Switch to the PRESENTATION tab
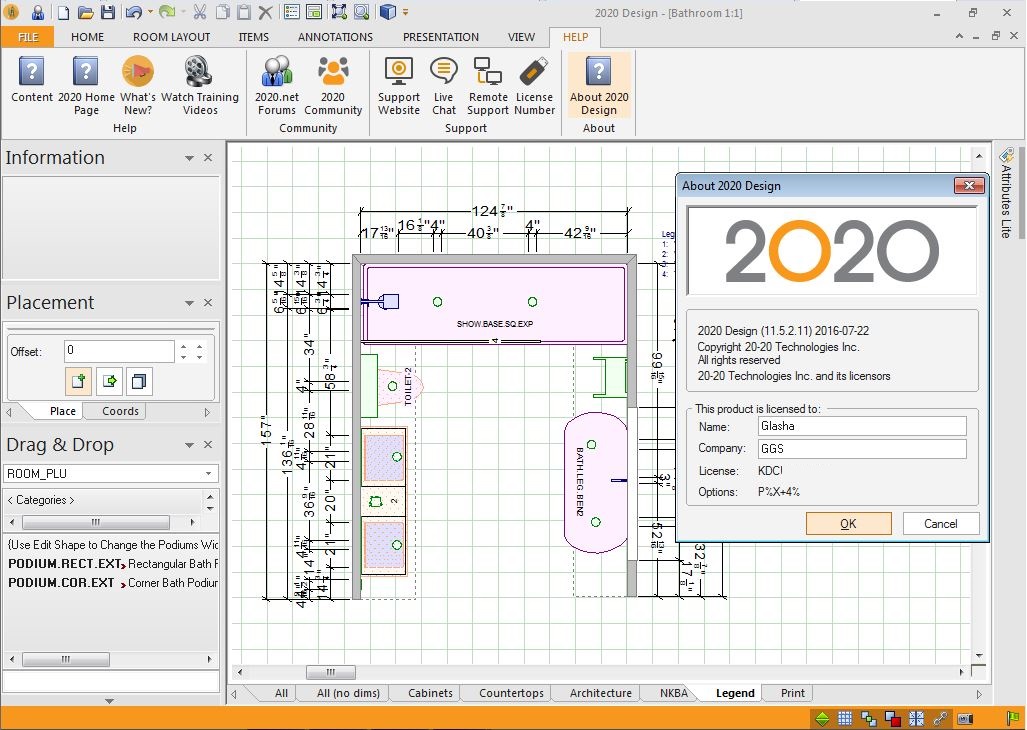 [440, 37]
